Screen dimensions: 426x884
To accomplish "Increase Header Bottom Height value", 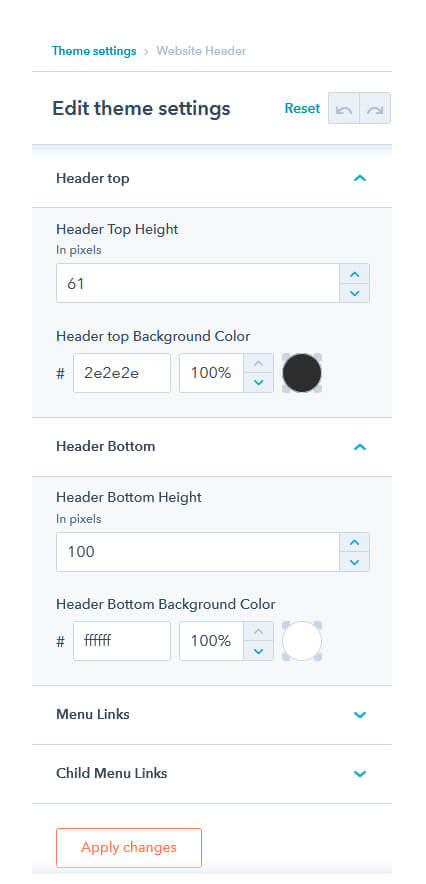I will (x=354, y=542).
